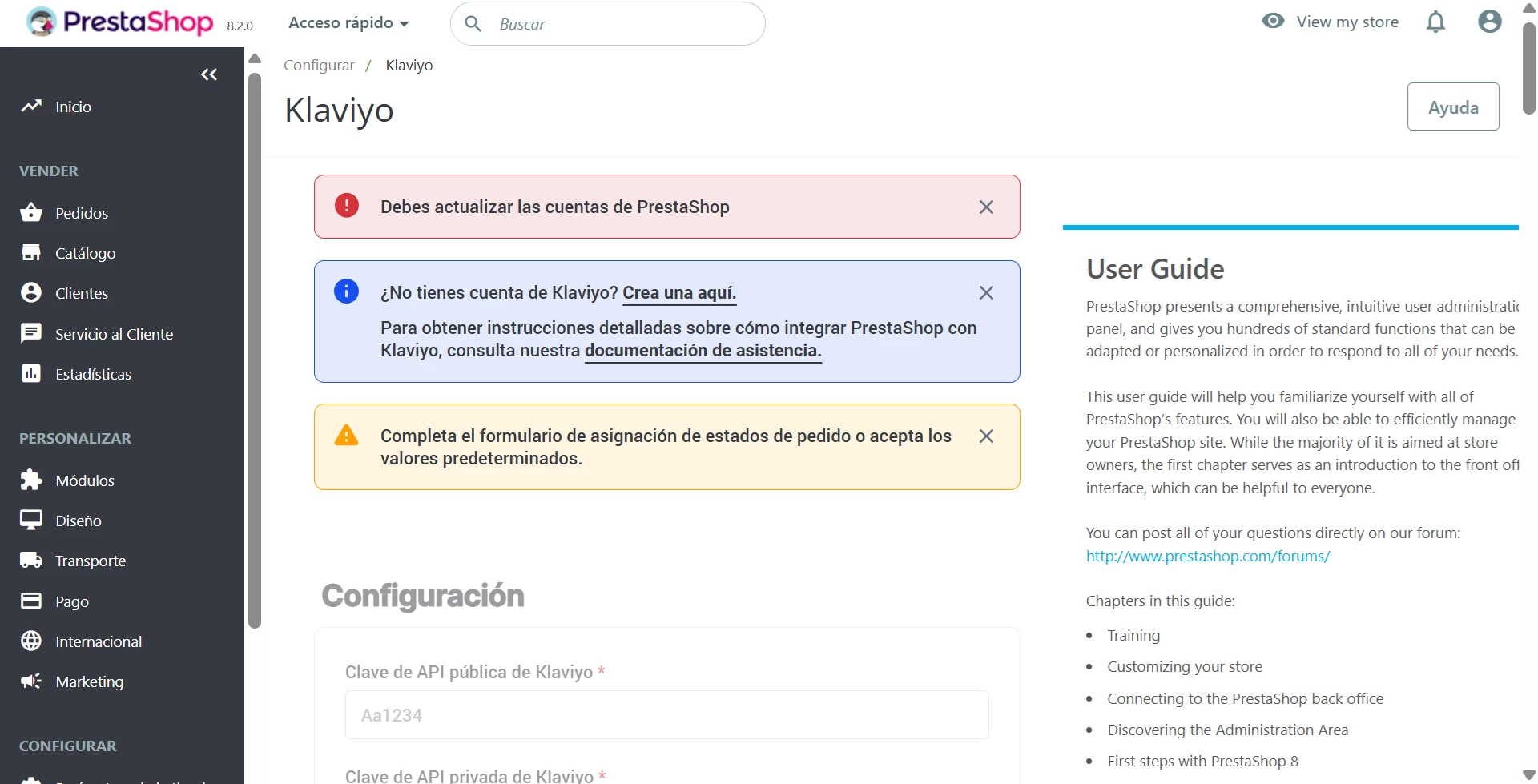Click 'First steps with PrestaShop 8' text

(1203, 761)
